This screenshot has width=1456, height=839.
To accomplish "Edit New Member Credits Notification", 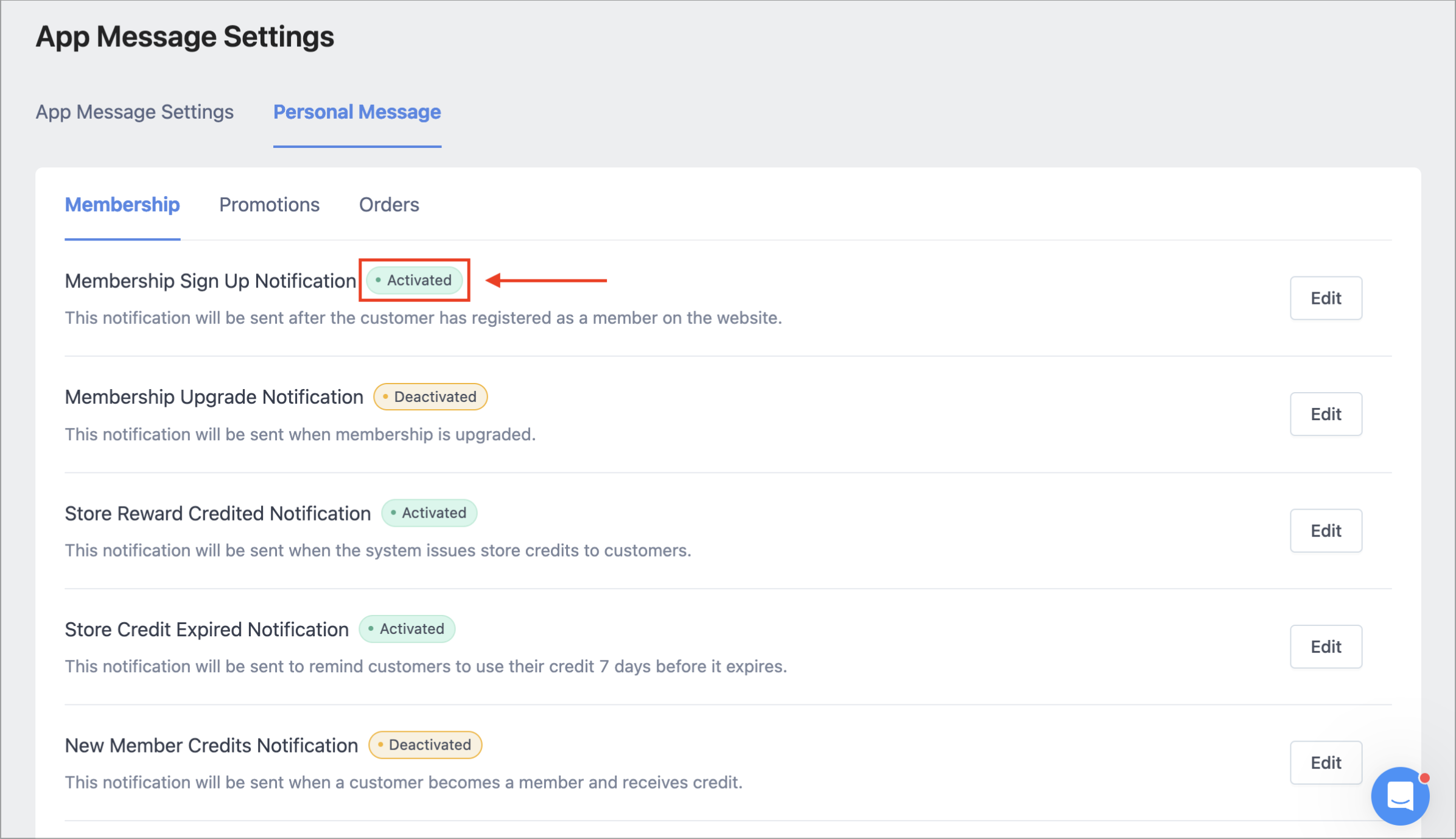I will [1326, 763].
